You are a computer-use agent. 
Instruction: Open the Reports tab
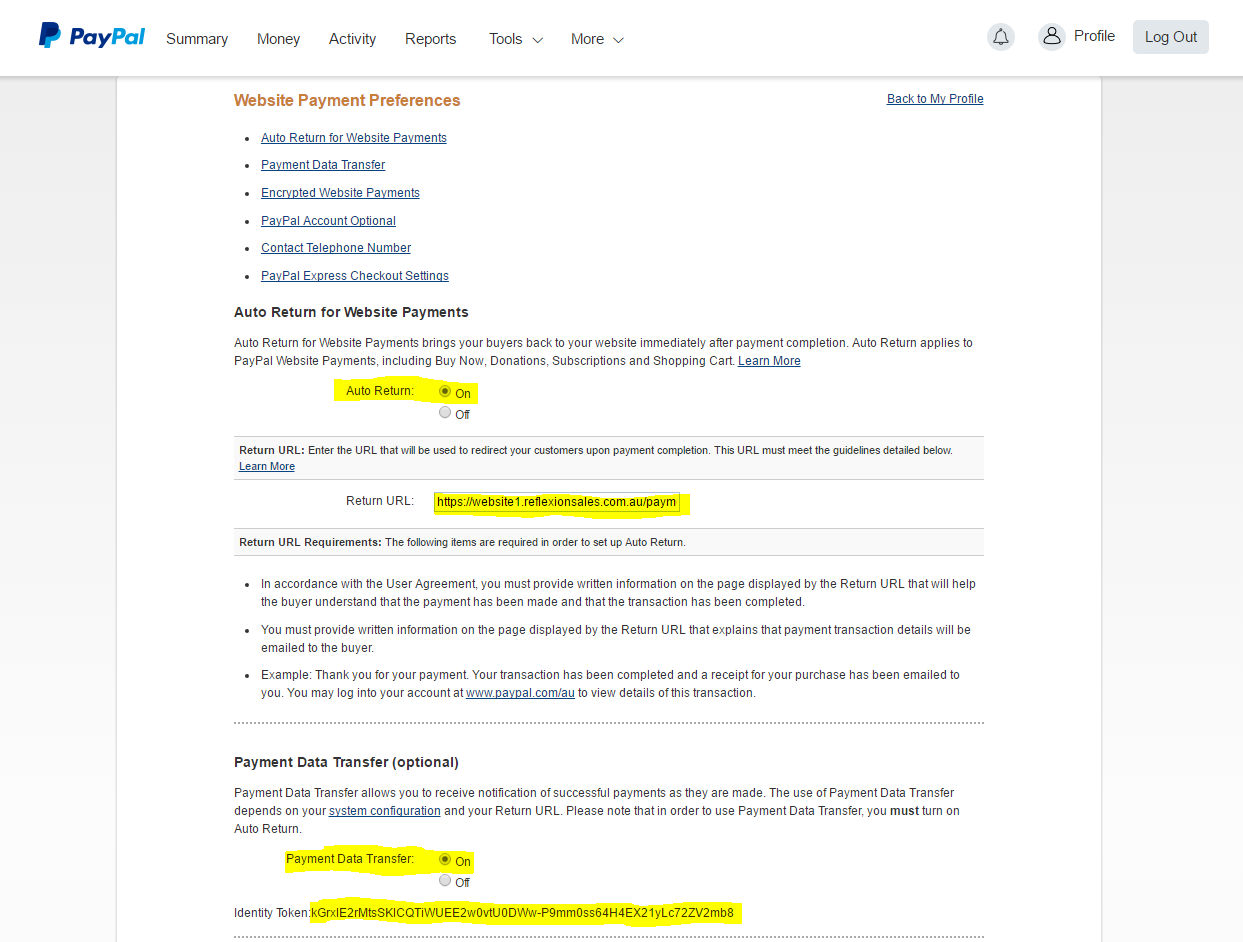[x=430, y=39]
